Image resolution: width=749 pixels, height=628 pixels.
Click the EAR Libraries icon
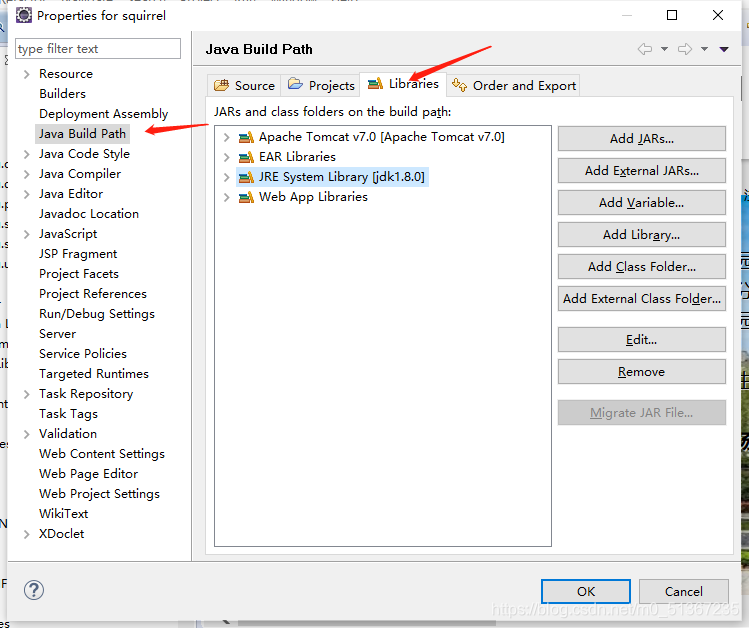tap(246, 157)
